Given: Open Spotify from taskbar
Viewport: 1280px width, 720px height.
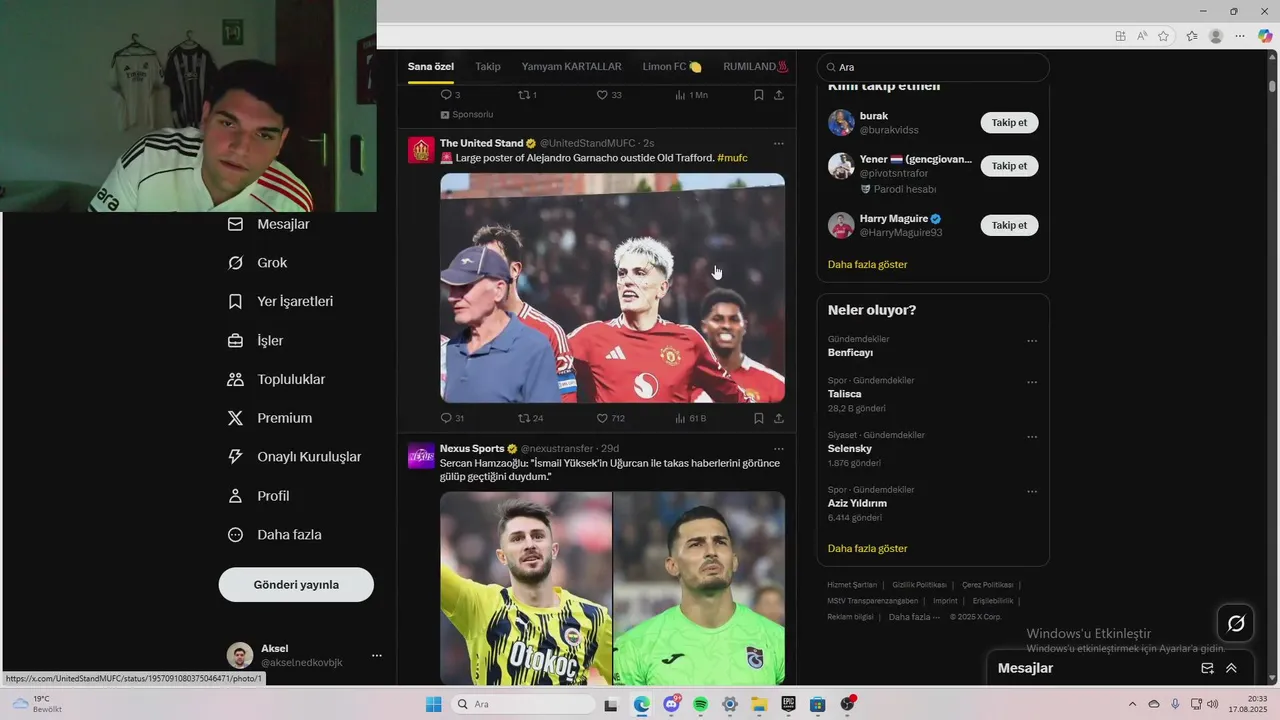Looking at the screenshot, I should click(x=701, y=704).
